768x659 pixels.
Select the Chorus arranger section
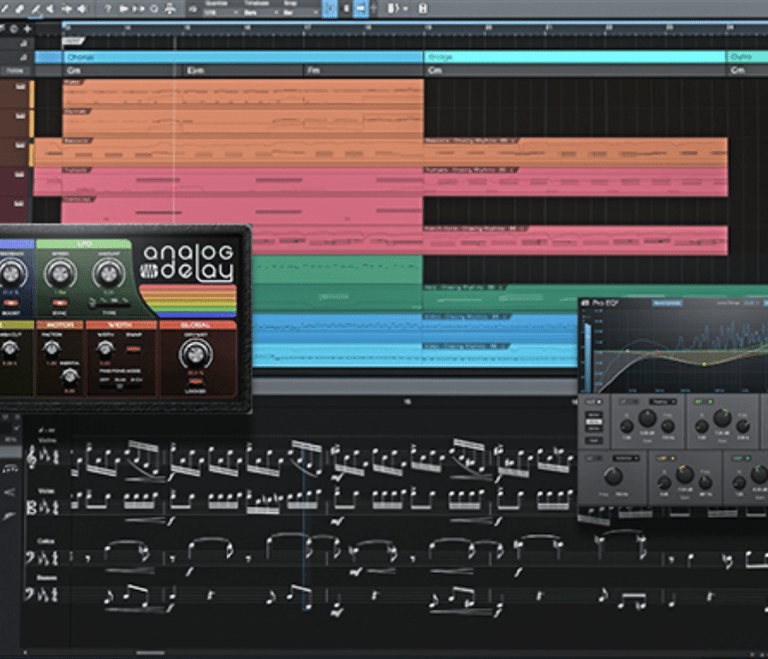point(243,57)
